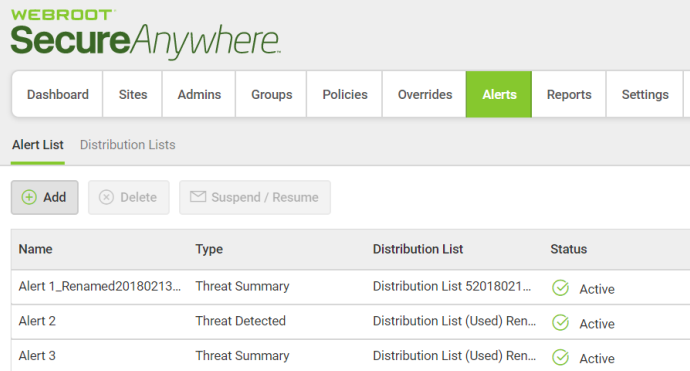690x371 pixels.
Task: Select the Alerts tab
Action: (499, 94)
